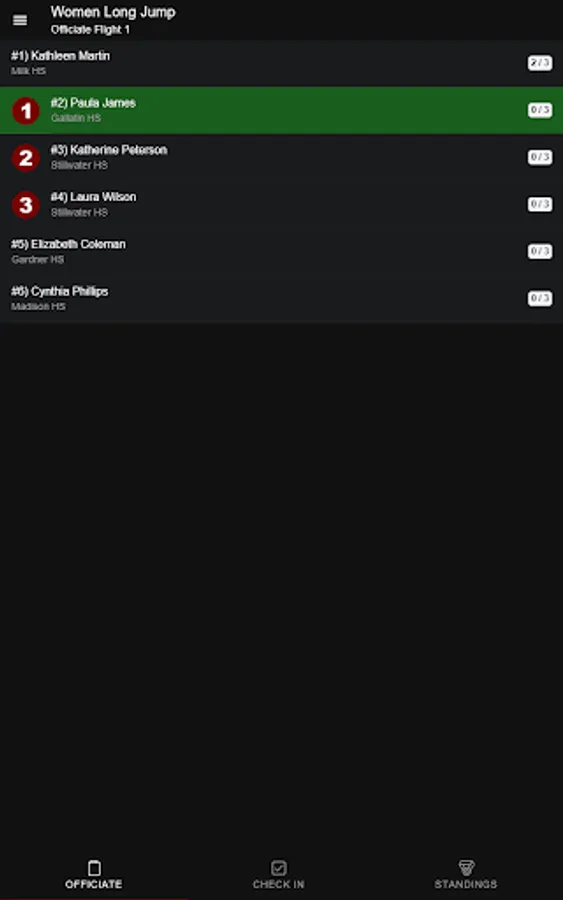The width and height of the screenshot is (563, 900).
Task: Select athlete Kathleen Martin row
Action: (x=281, y=63)
